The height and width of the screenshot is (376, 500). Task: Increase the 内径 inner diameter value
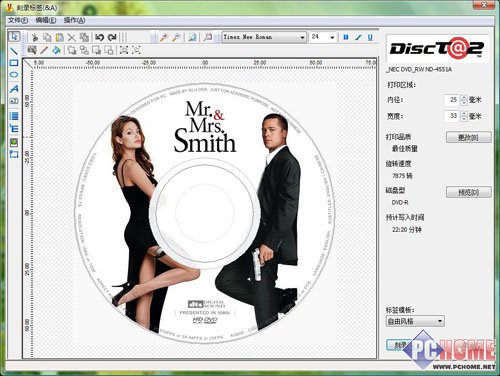(464, 97)
